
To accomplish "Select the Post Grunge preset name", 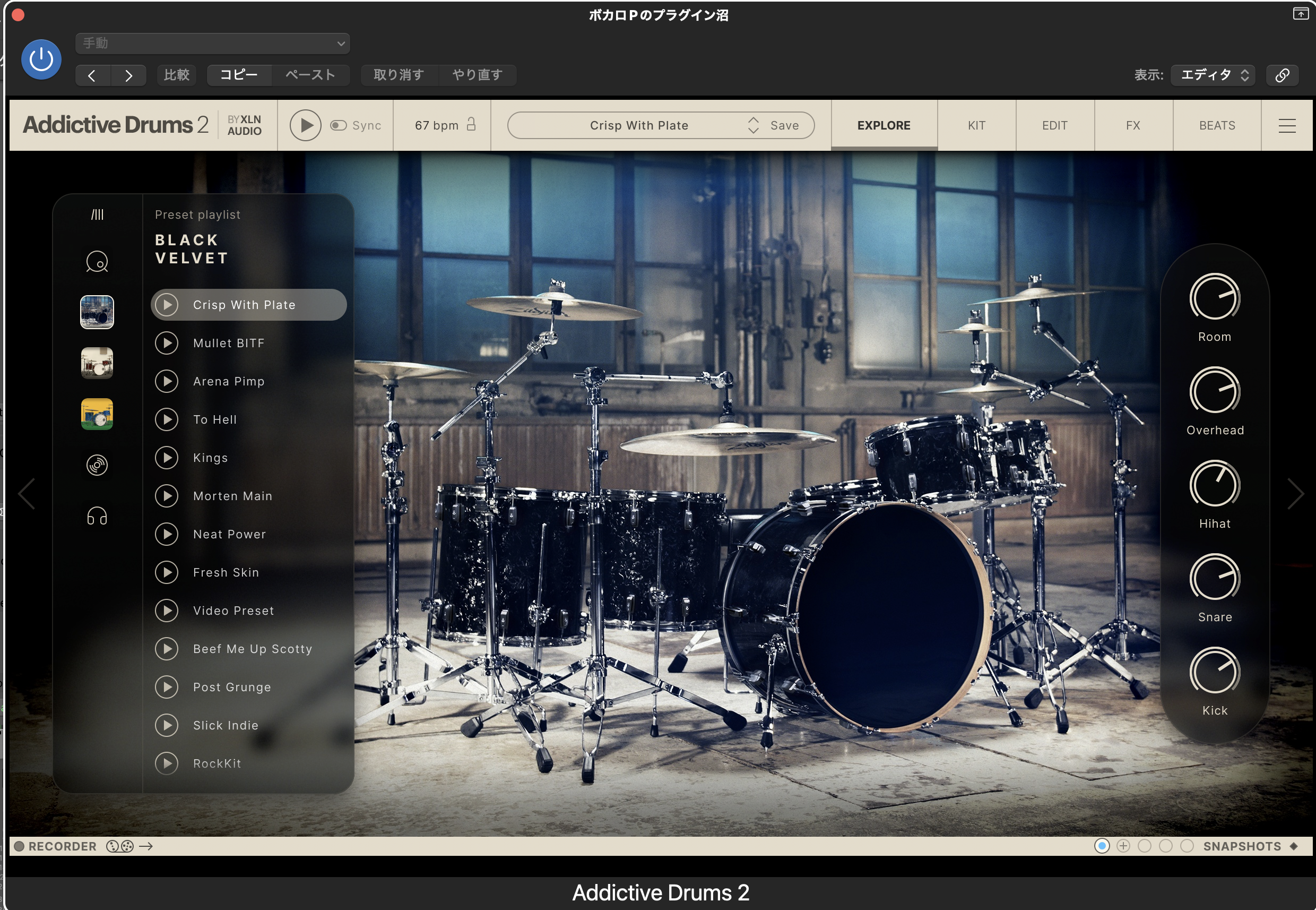I will coord(232,687).
